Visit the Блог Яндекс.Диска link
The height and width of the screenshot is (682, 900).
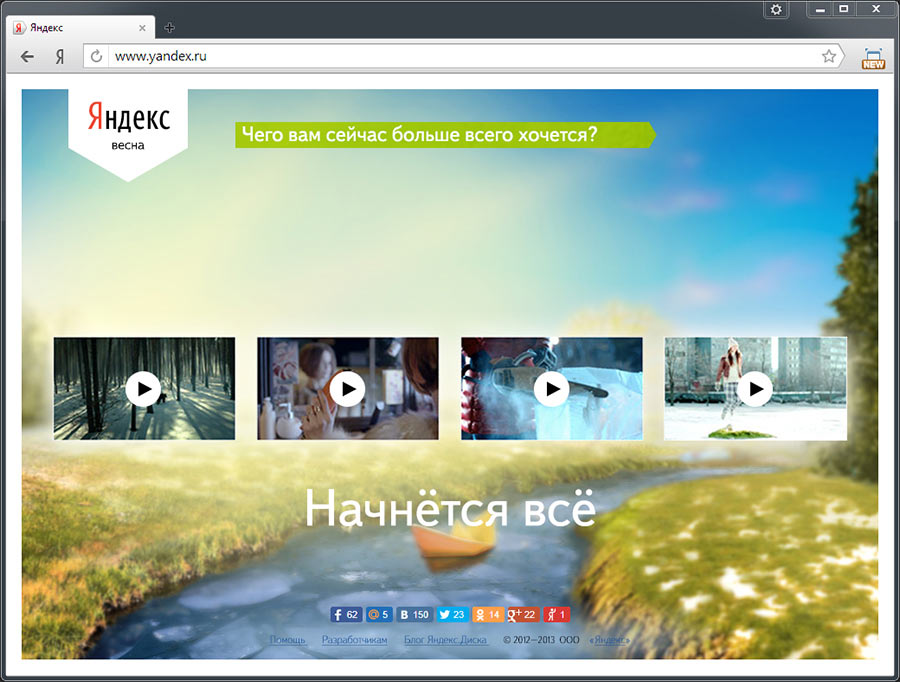(x=445, y=640)
